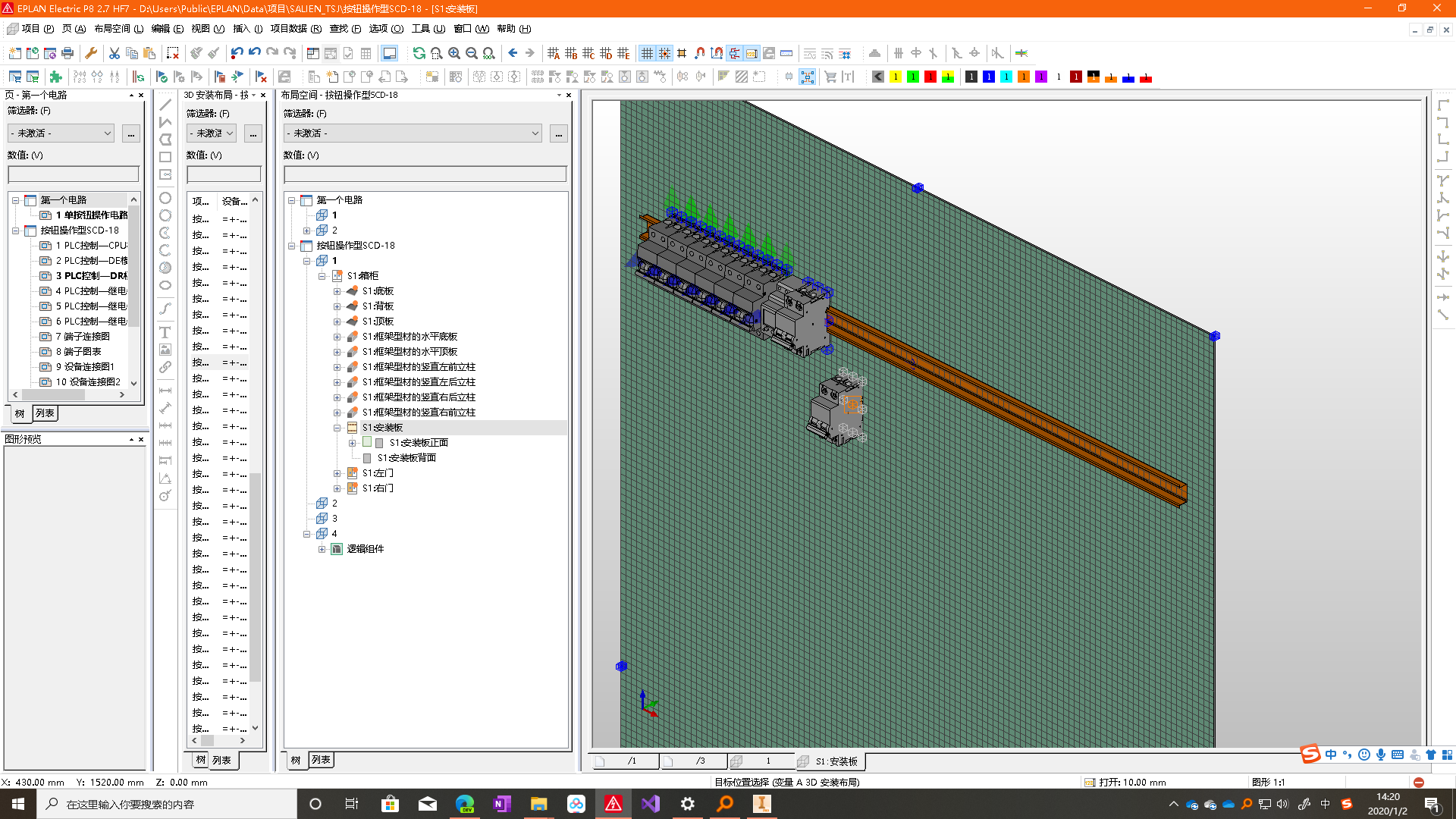Screen dimensions: 1456x819
Task: Expand the S1:左门 tree node
Action: [337, 473]
